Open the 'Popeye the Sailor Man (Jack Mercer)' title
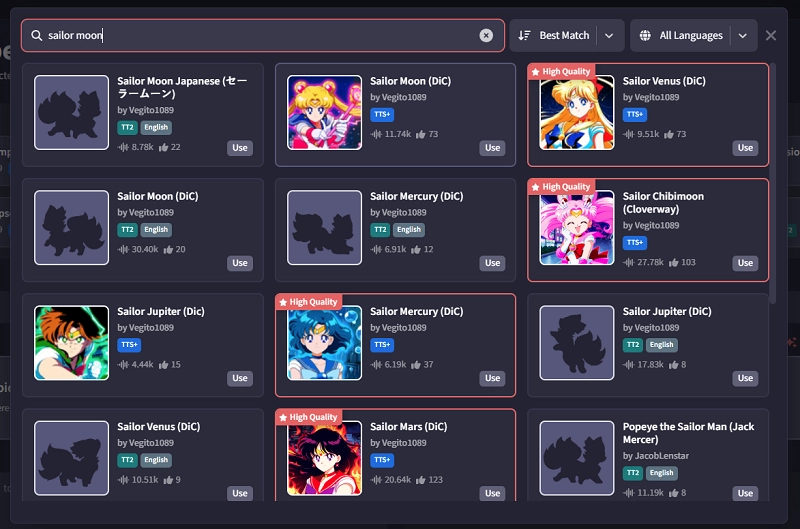The height and width of the screenshot is (529, 800). pos(688,433)
